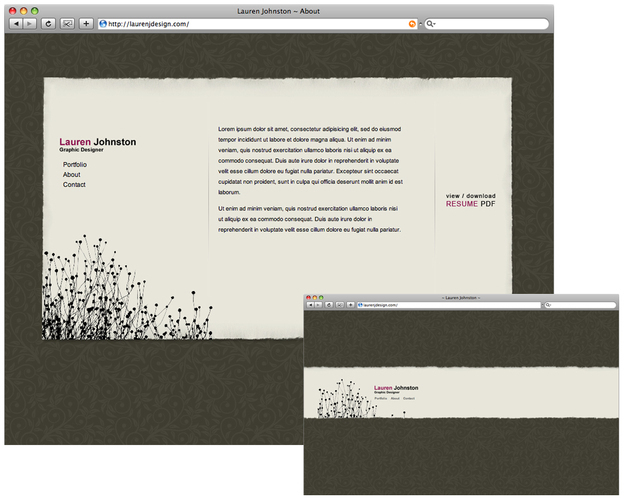Click the plus button in the small window toolbar

[351, 305]
